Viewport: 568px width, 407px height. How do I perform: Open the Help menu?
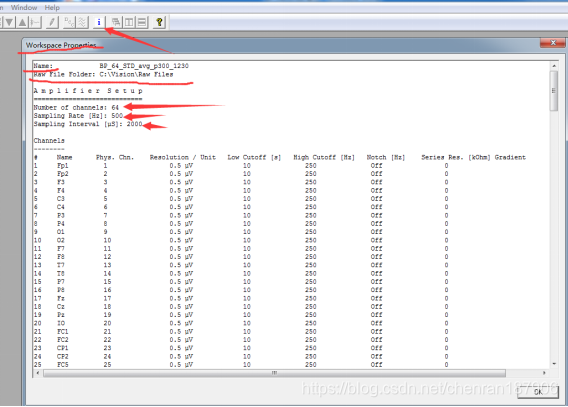coord(52,7)
